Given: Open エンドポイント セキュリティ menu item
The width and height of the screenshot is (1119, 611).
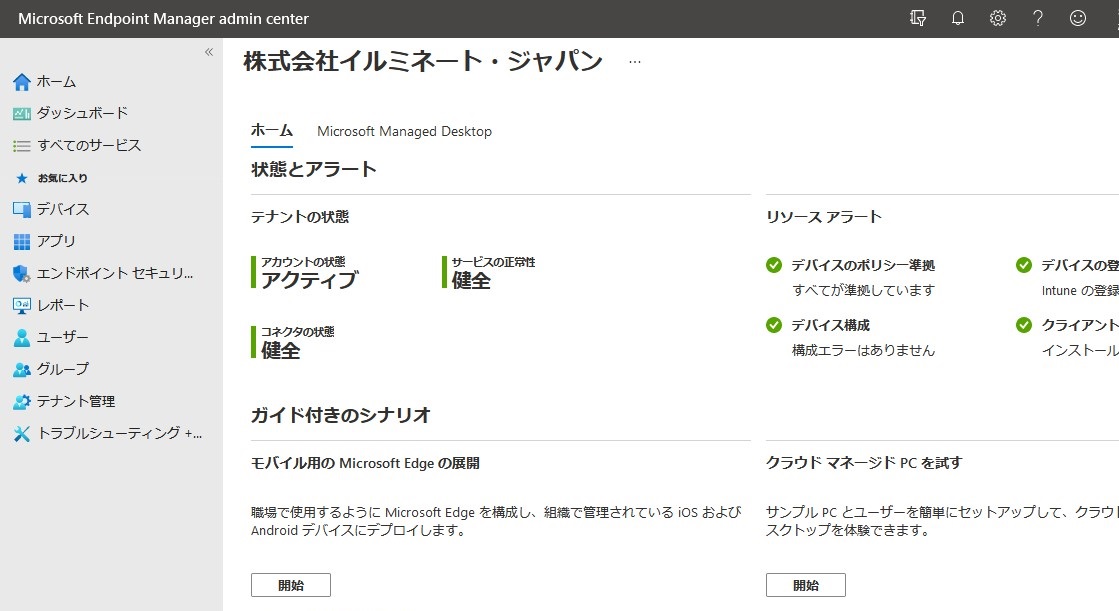Looking at the screenshot, I should click(x=115, y=273).
